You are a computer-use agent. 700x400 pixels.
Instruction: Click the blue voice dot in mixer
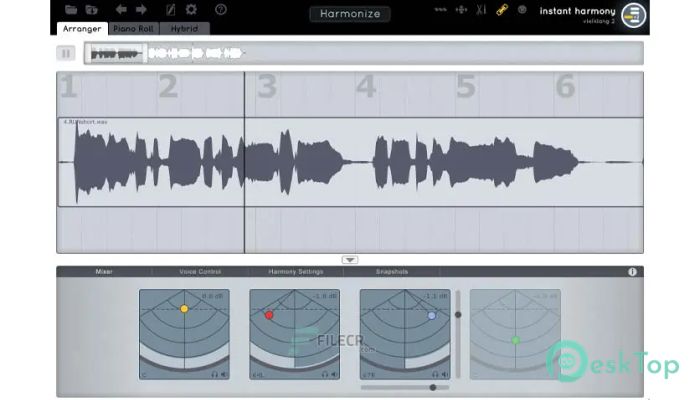click(432, 316)
